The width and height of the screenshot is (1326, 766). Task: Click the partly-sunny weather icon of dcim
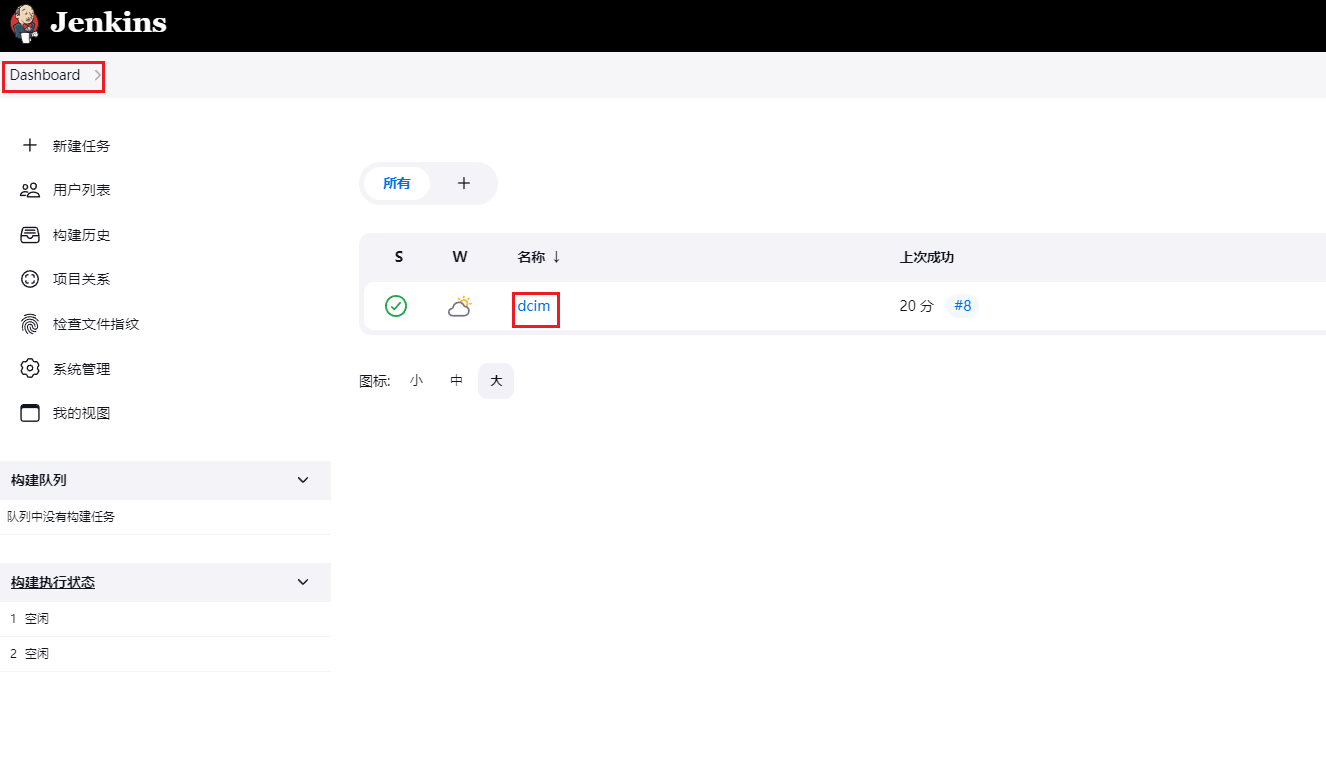(460, 306)
